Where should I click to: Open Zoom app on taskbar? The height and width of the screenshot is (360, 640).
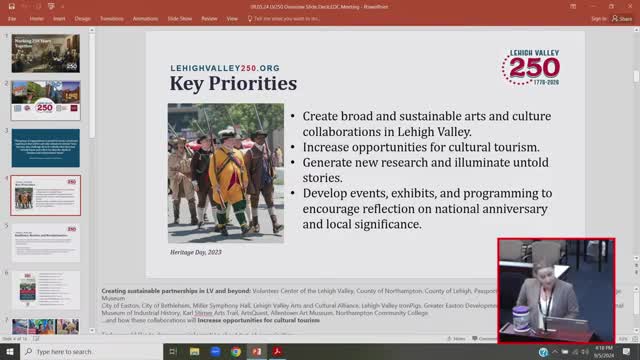point(215,351)
